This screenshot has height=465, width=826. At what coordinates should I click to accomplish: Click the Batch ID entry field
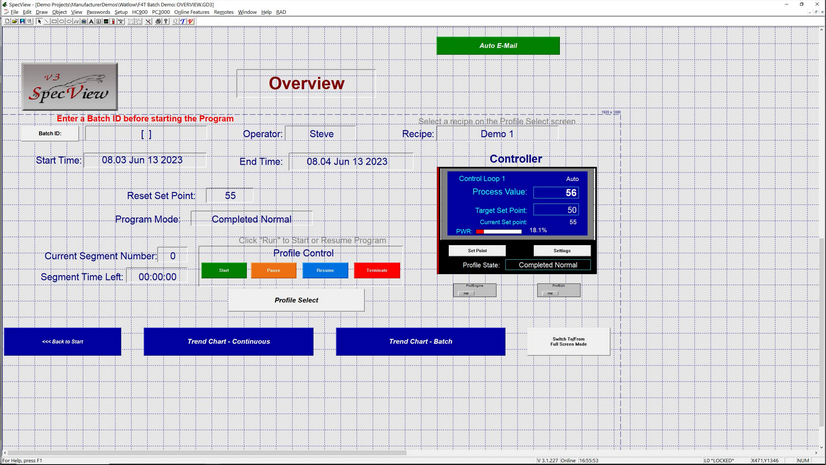pos(146,133)
